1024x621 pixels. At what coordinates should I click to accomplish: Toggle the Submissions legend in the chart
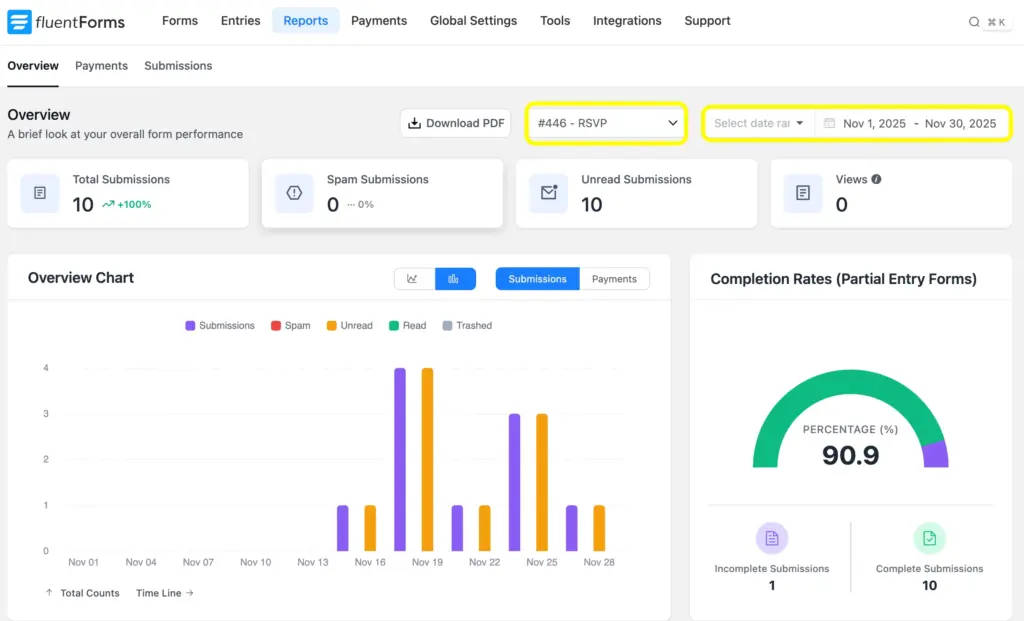pyautogui.click(x=219, y=325)
